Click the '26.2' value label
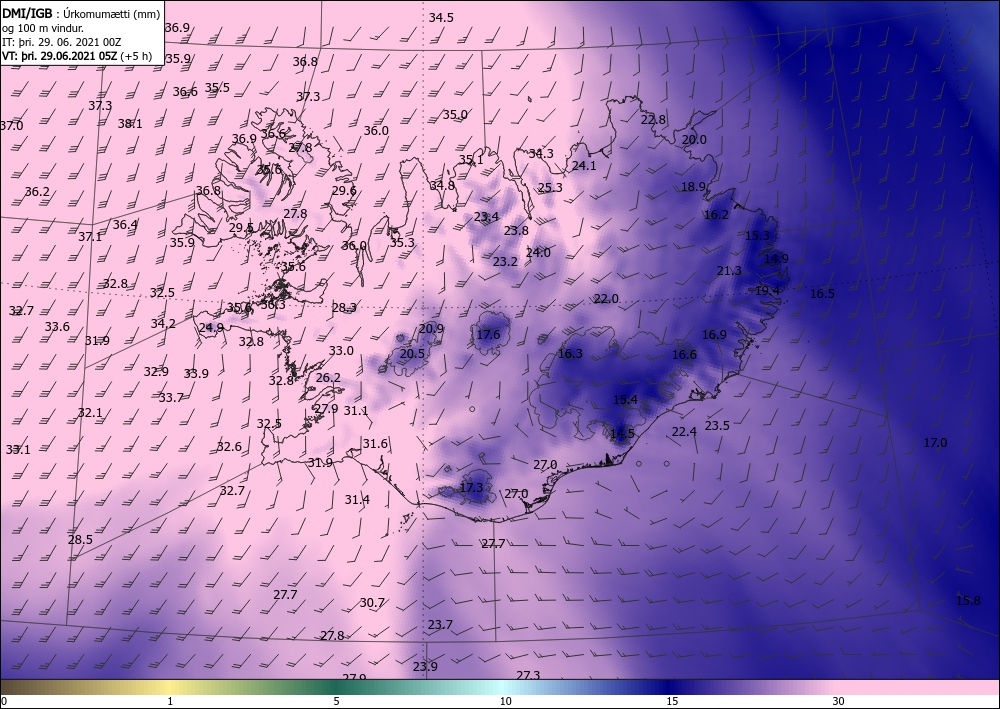The image size is (1000, 709). click(x=328, y=377)
